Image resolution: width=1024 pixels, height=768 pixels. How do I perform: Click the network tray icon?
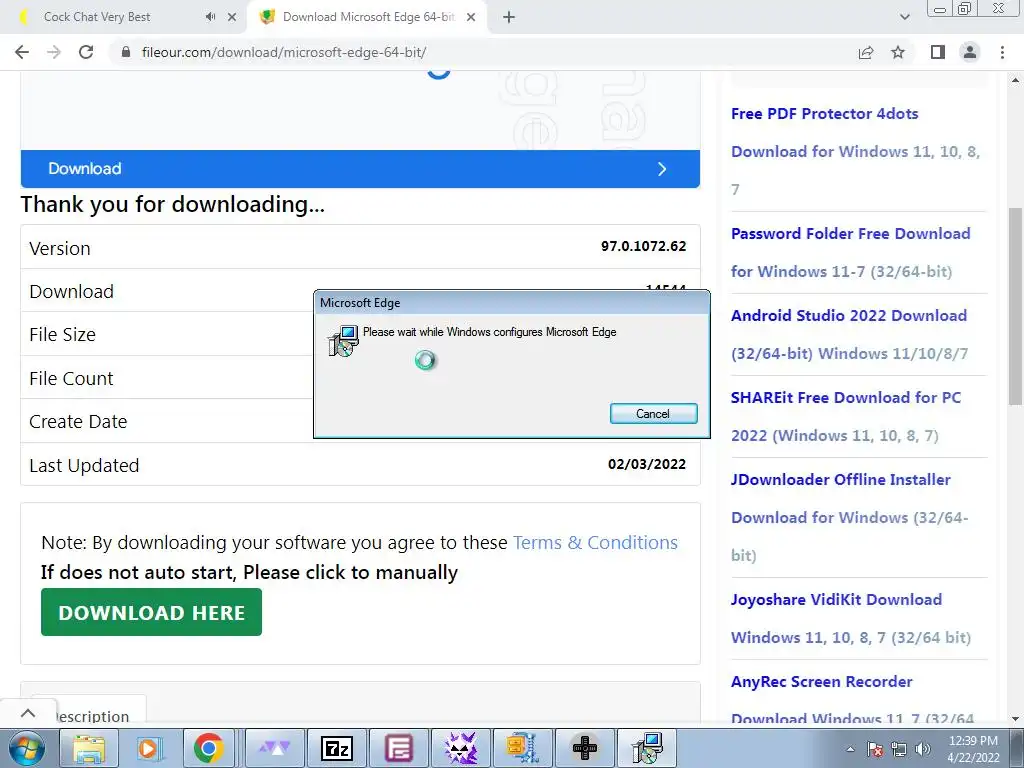pos(899,749)
